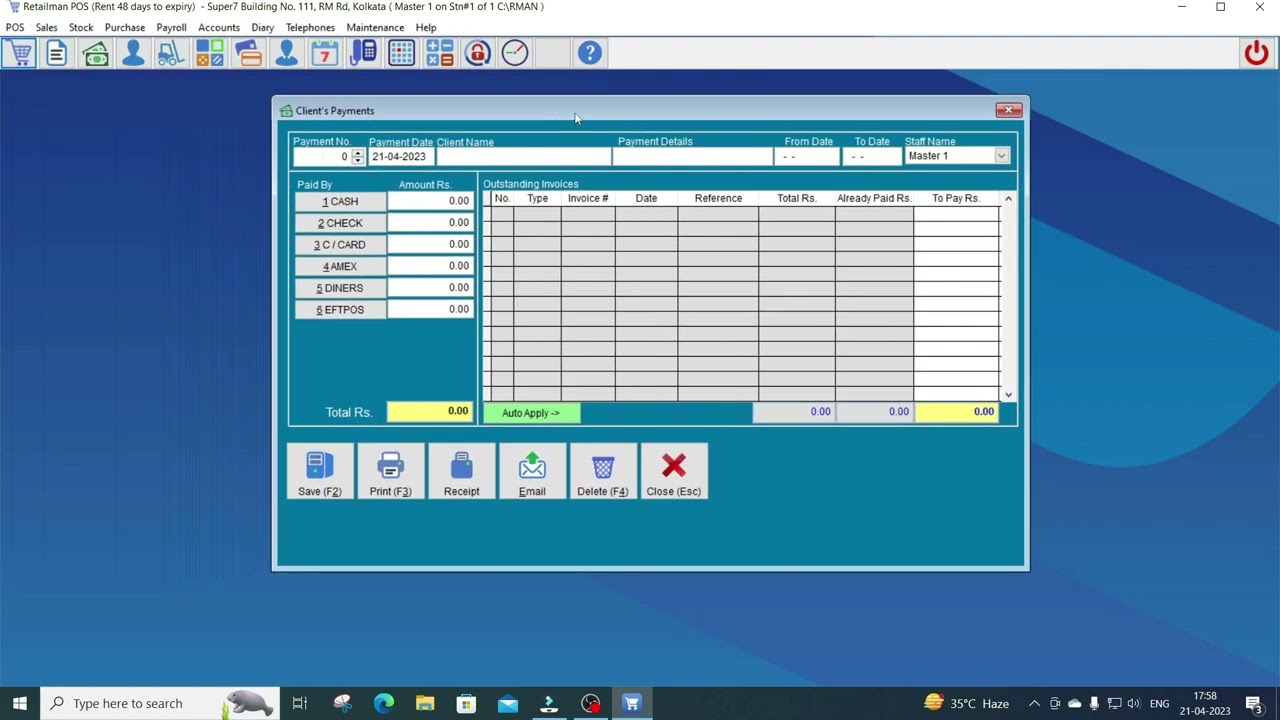
Task: Click the colored squares categories icon
Action: [210, 53]
